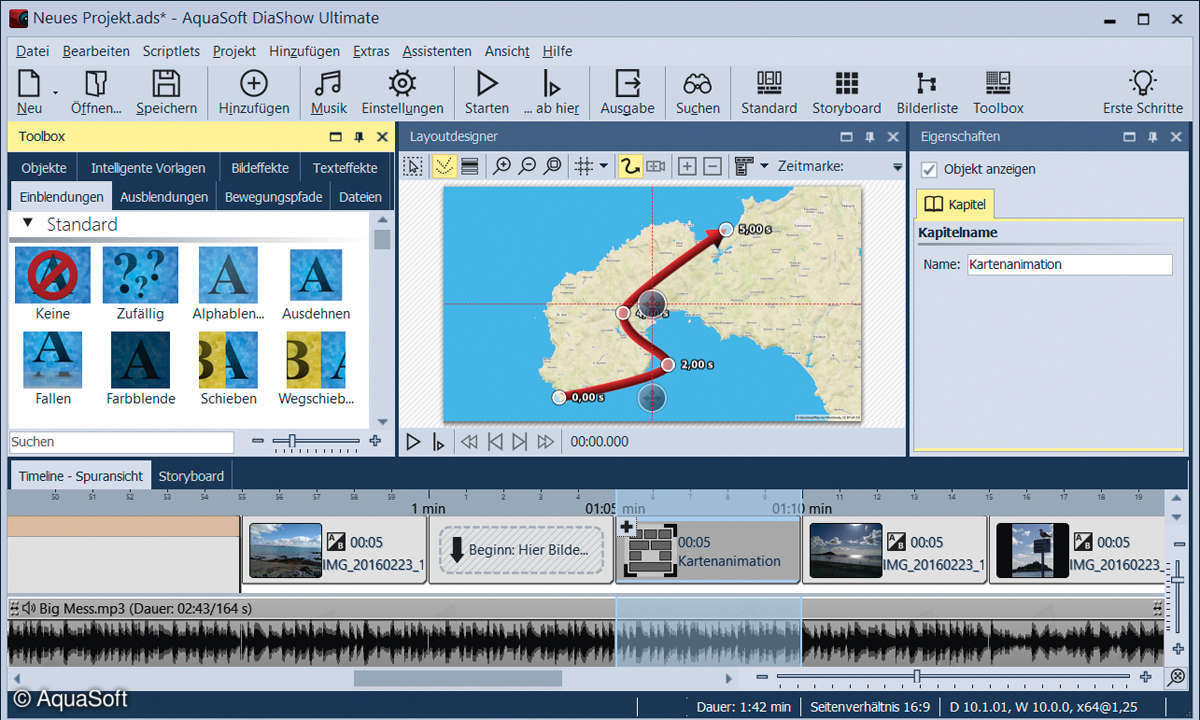The width and height of the screenshot is (1200, 720).
Task: Switch to the Bildeffekte tab
Action: [x=260, y=168]
